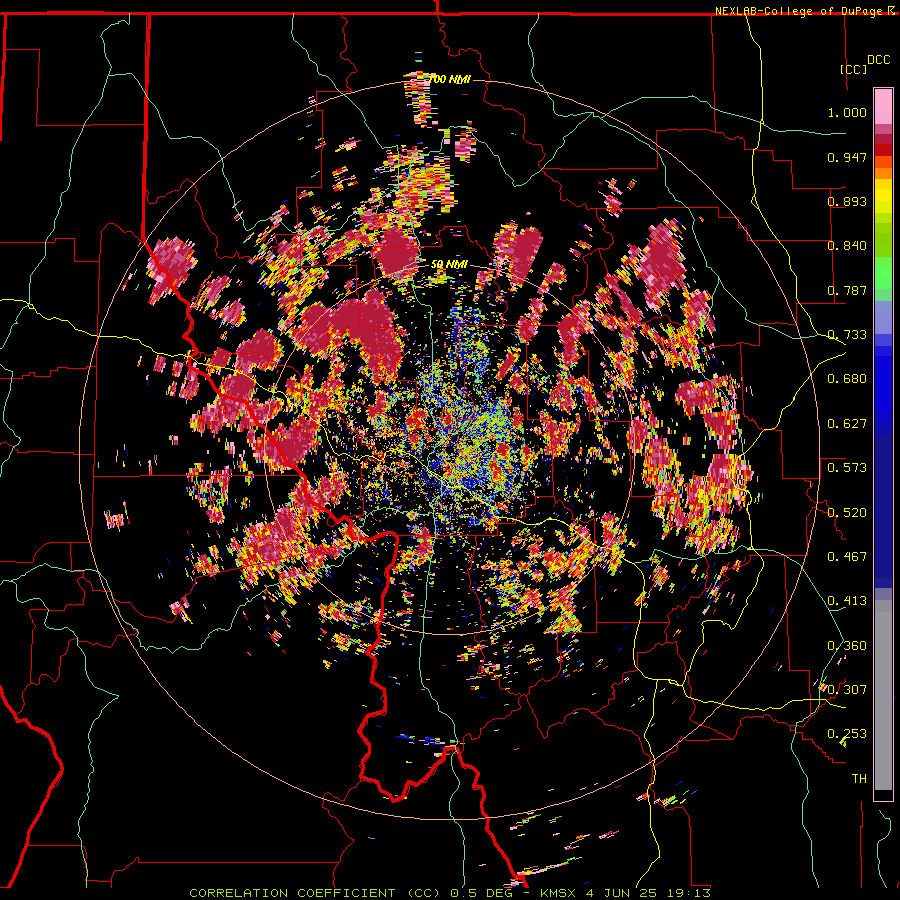Click the 0.627 scale value
This screenshot has height=900, width=900.
847,424
